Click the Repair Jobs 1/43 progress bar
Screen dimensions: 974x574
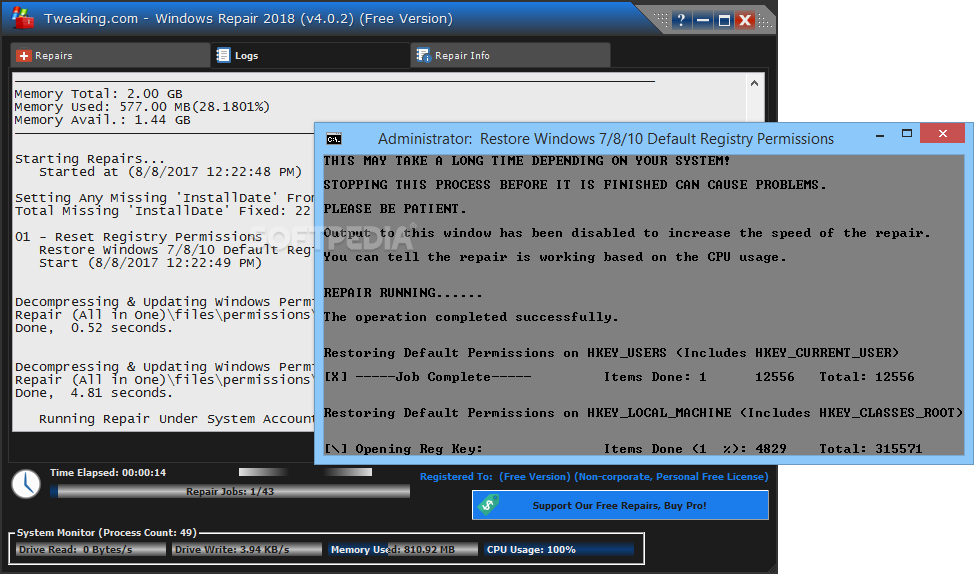tap(230, 491)
